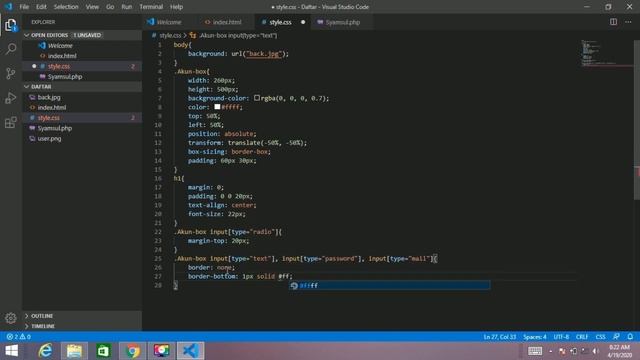
Task: Show hidden system tray icons arrow
Action: (x=551, y=351)
